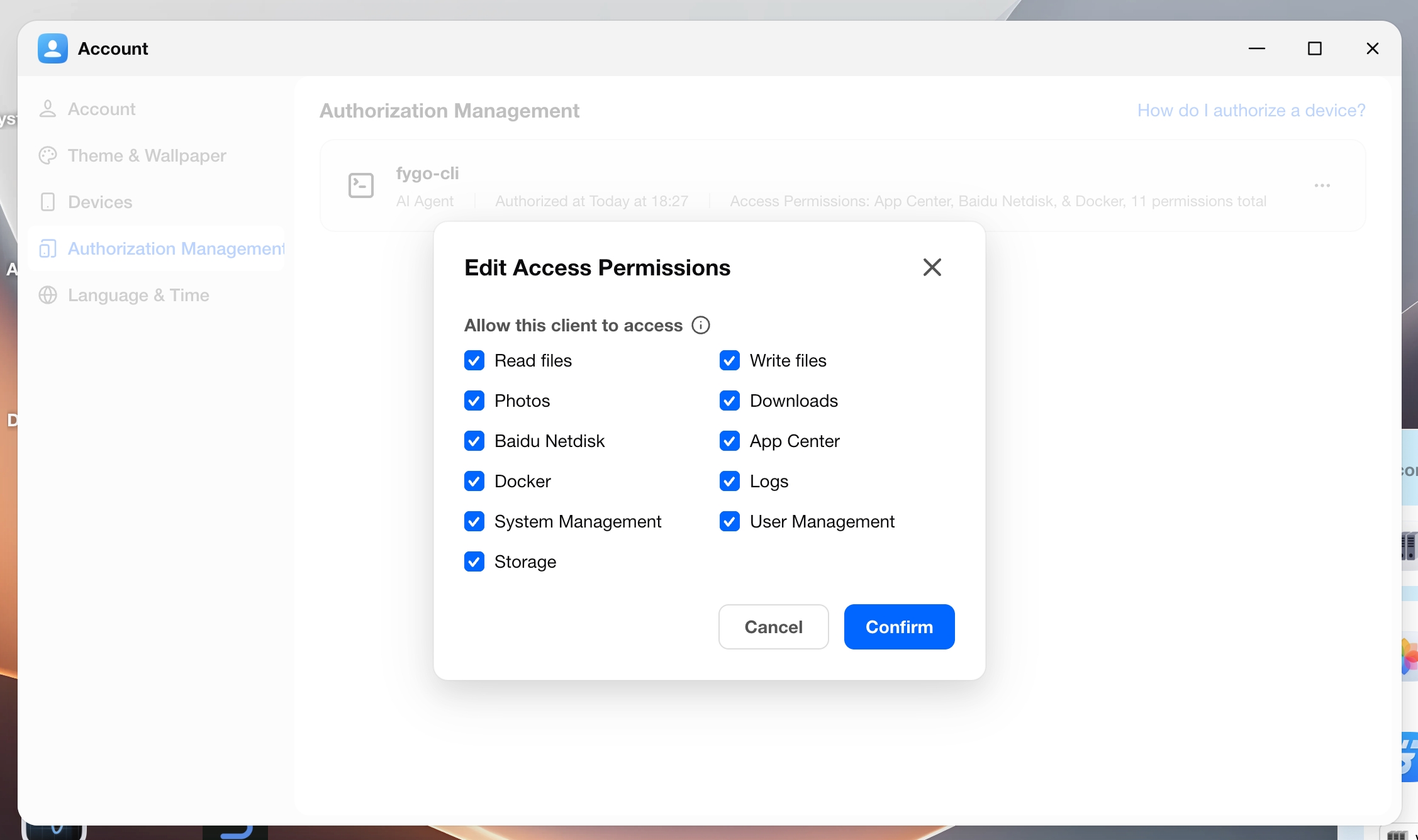Uncheck the Logs permission
Viewport: 1418px width, 840px height.
tap(730, 481)
